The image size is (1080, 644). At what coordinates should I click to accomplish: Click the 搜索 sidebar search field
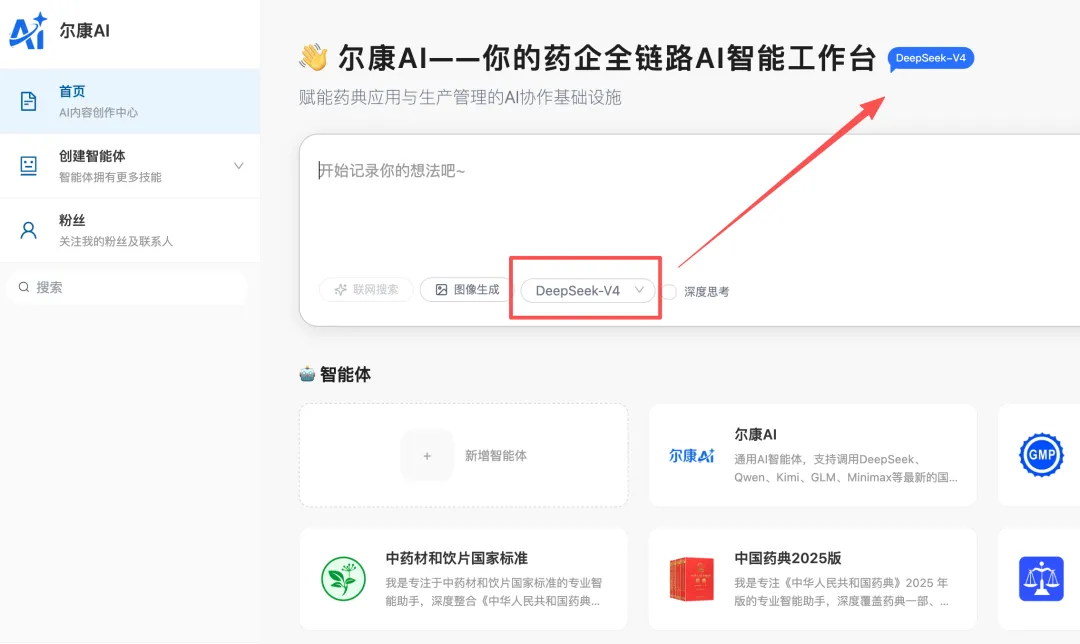pos(127,287)
